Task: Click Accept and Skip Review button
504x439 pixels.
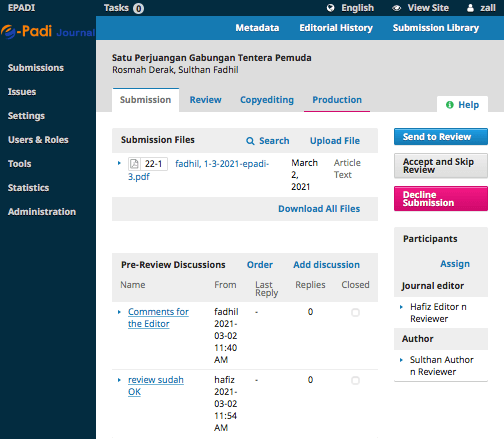Action: click(x=441, y=166)
